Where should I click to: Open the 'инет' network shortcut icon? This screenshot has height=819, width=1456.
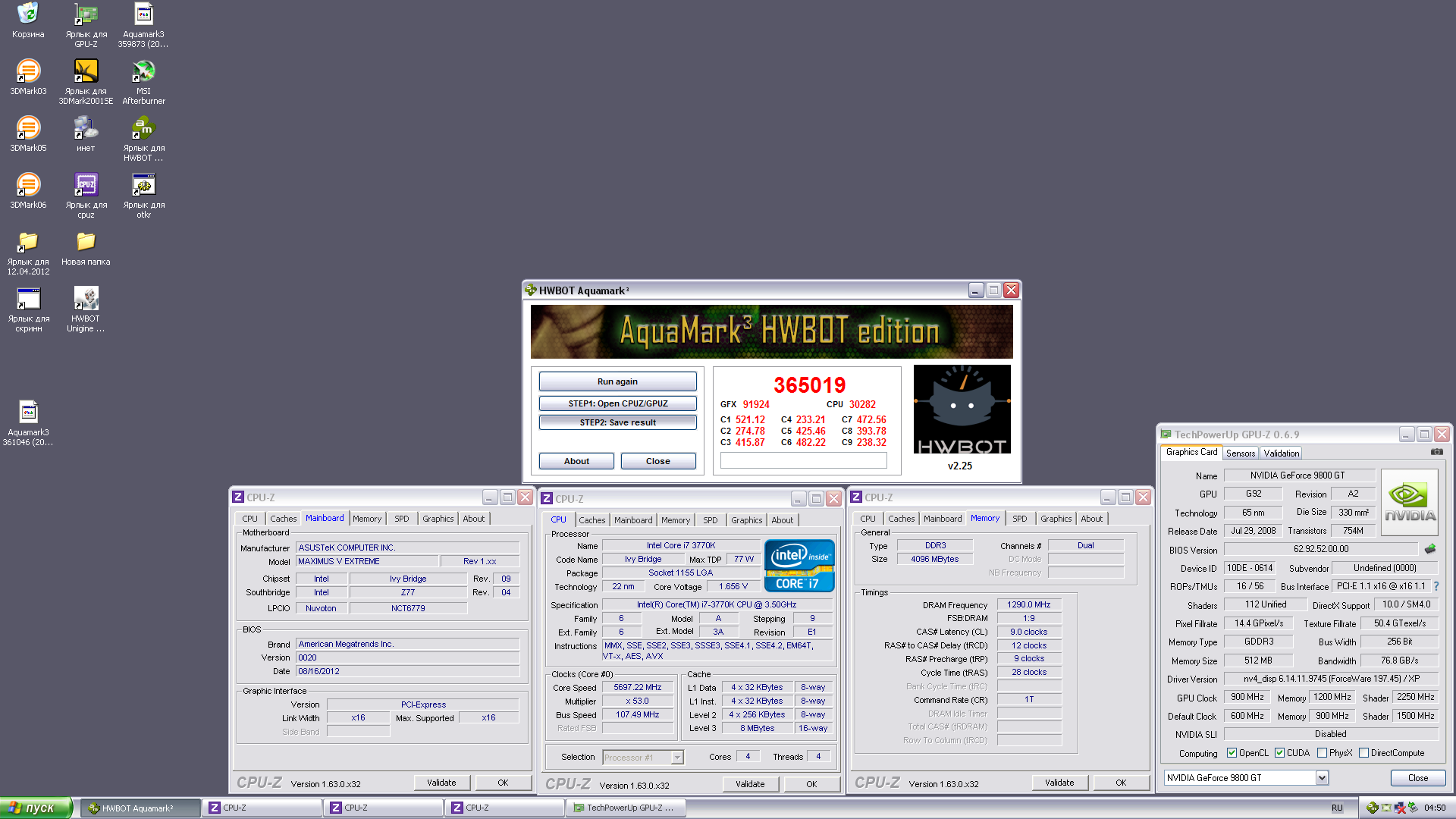point(86,134)
